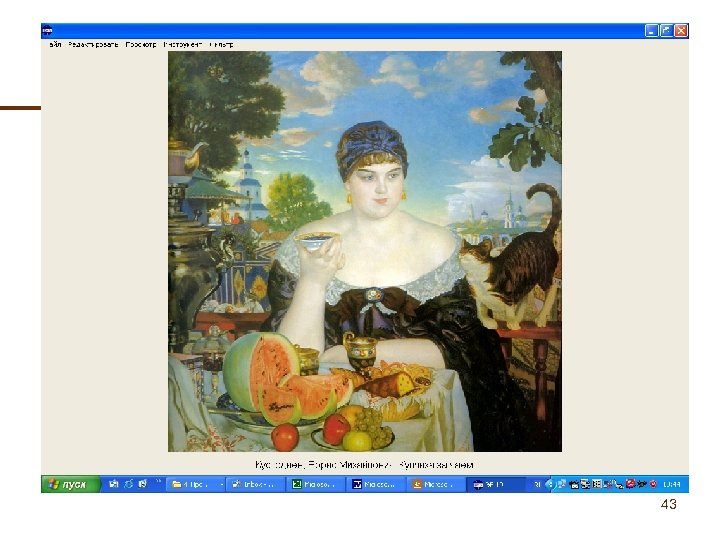The height and width of the screenshot is (540, 720).
Task: Switch to the Word taskbar button
Action: coord(376,484)
